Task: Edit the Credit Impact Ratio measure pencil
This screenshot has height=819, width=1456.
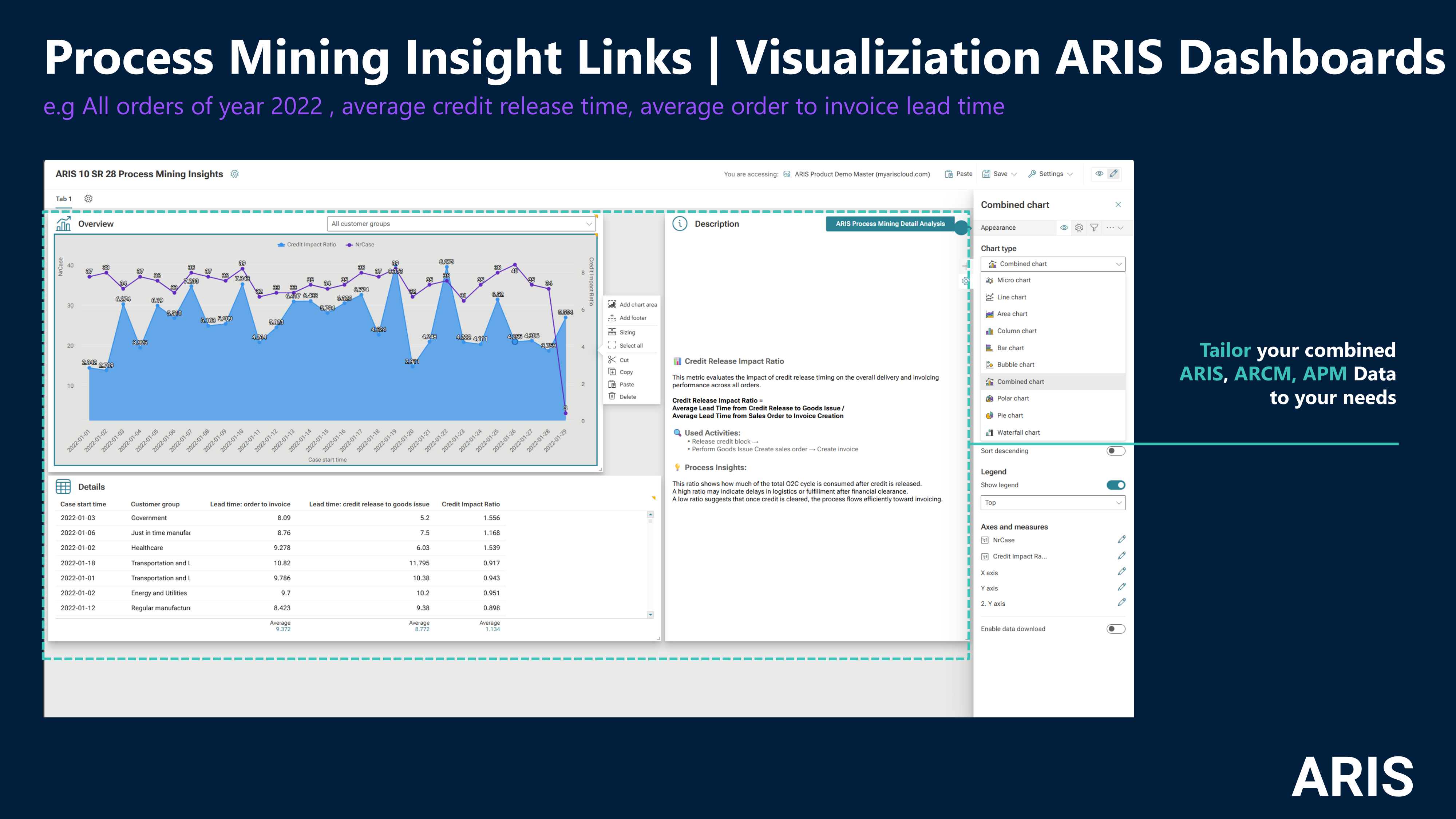Action: point(1121,556)
